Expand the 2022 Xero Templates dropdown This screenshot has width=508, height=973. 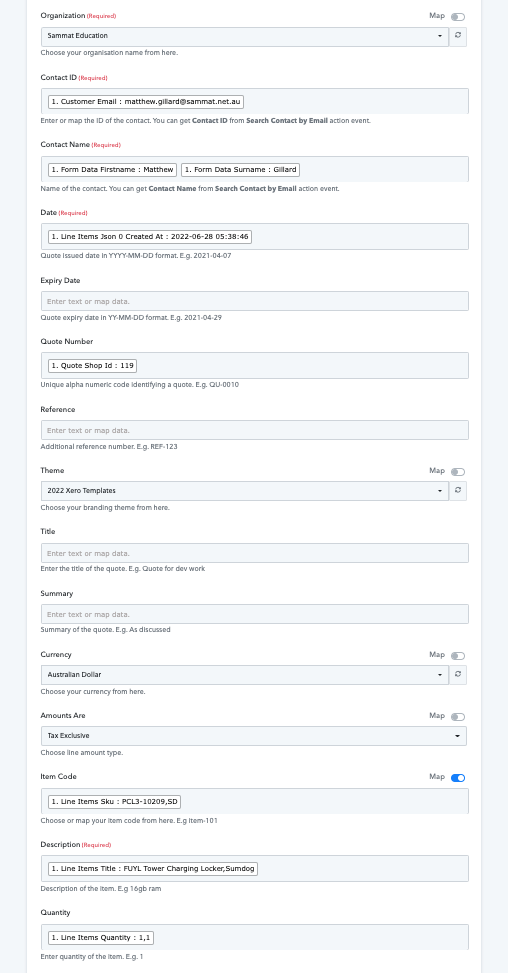(245, 491)
